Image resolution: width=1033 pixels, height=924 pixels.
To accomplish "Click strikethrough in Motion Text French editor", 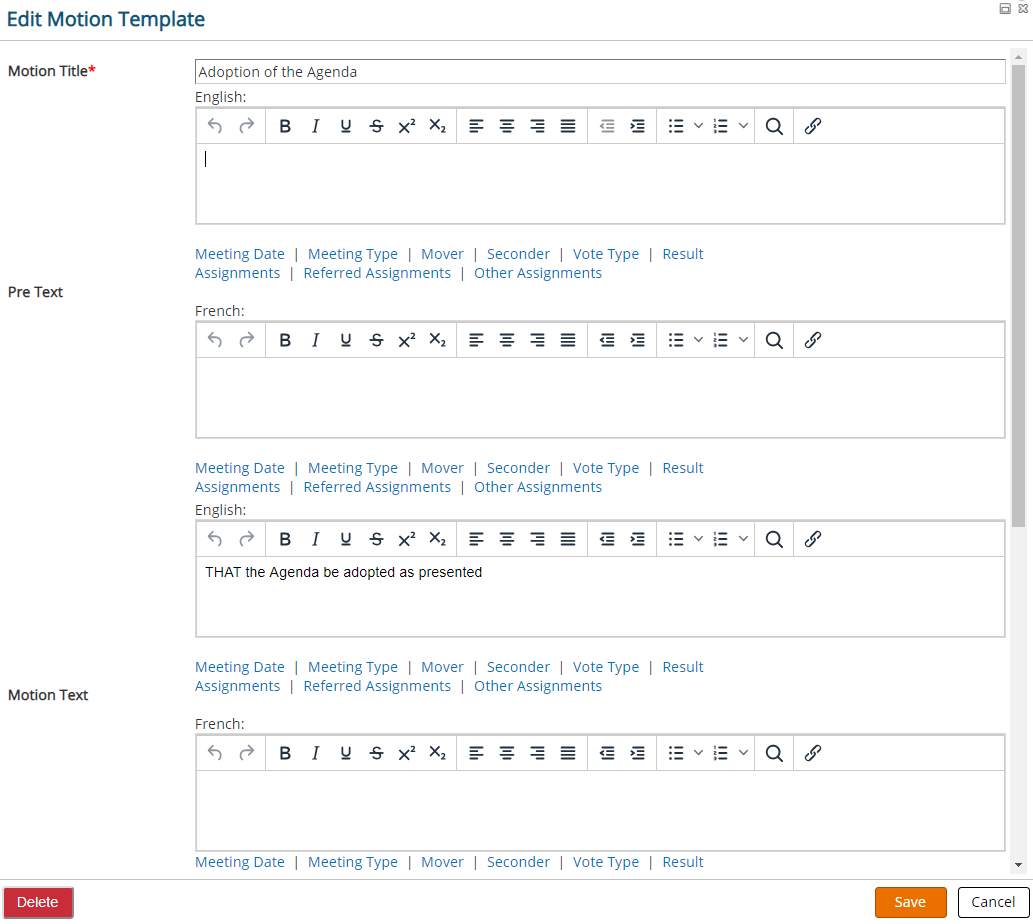I will coord(376,753).
